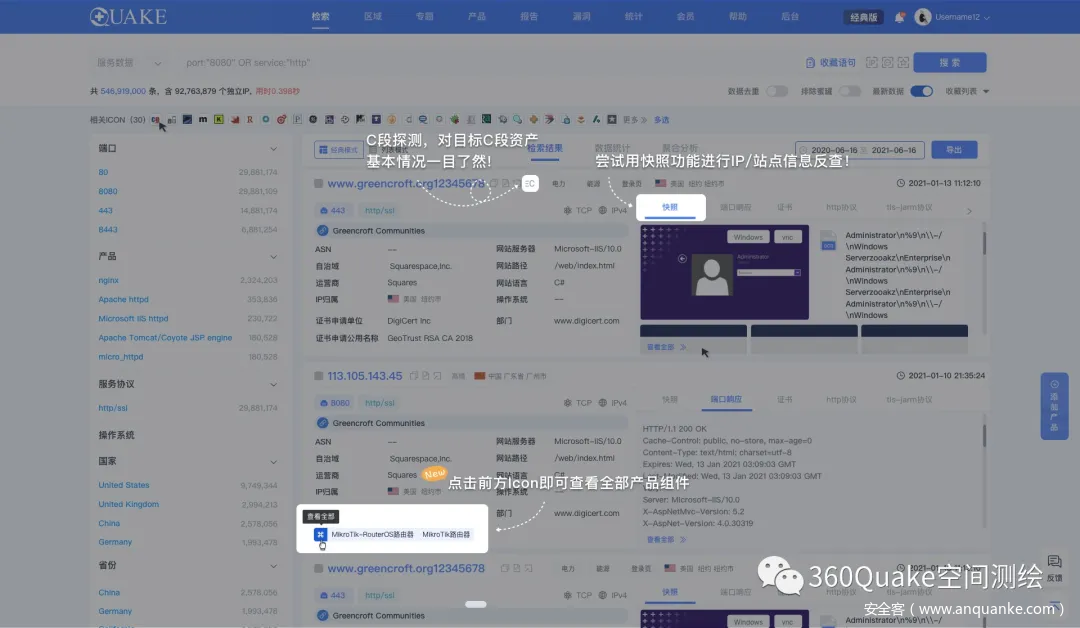Toggle the 数据去重 switch
Viewport: 1080px width, 628px height.
(777, 91)
